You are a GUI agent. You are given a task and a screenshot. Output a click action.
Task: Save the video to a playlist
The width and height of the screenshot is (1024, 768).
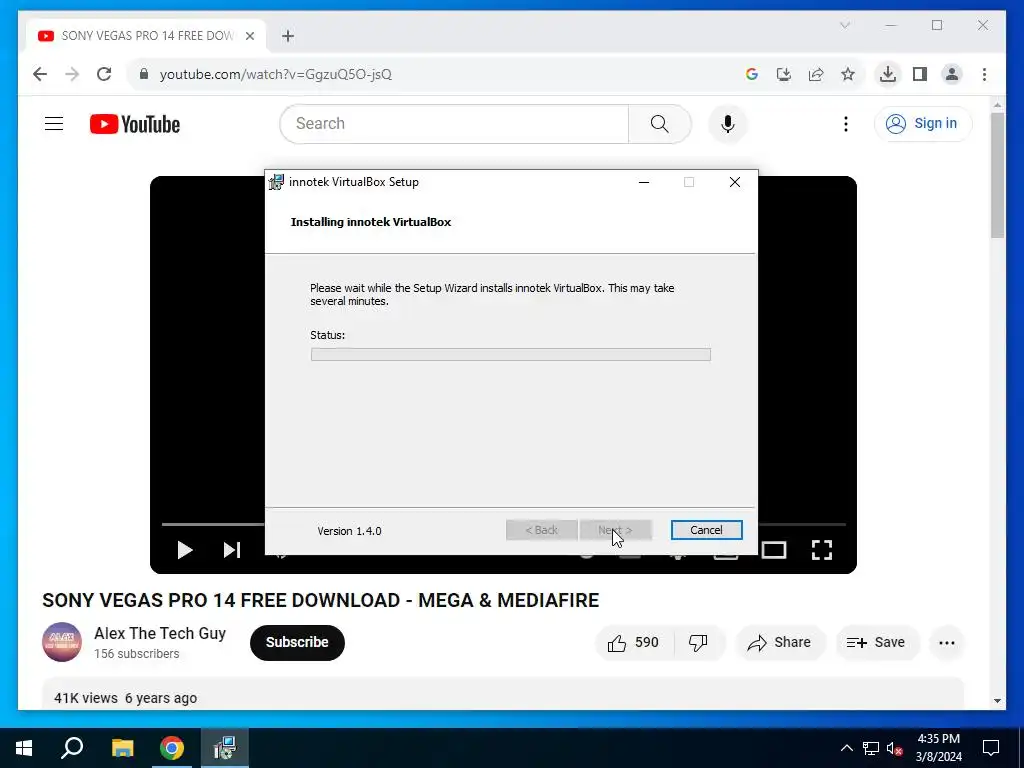876,643
